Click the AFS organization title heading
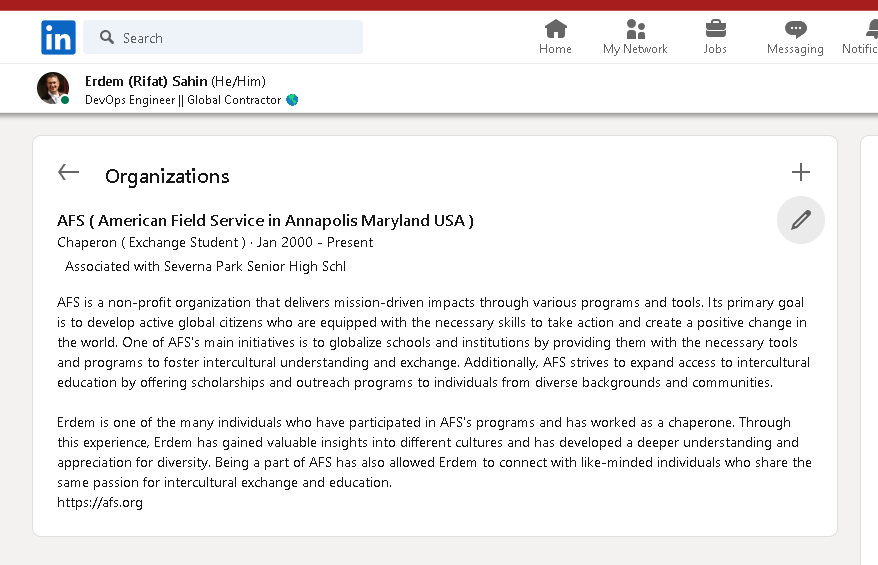 point(265,221)
